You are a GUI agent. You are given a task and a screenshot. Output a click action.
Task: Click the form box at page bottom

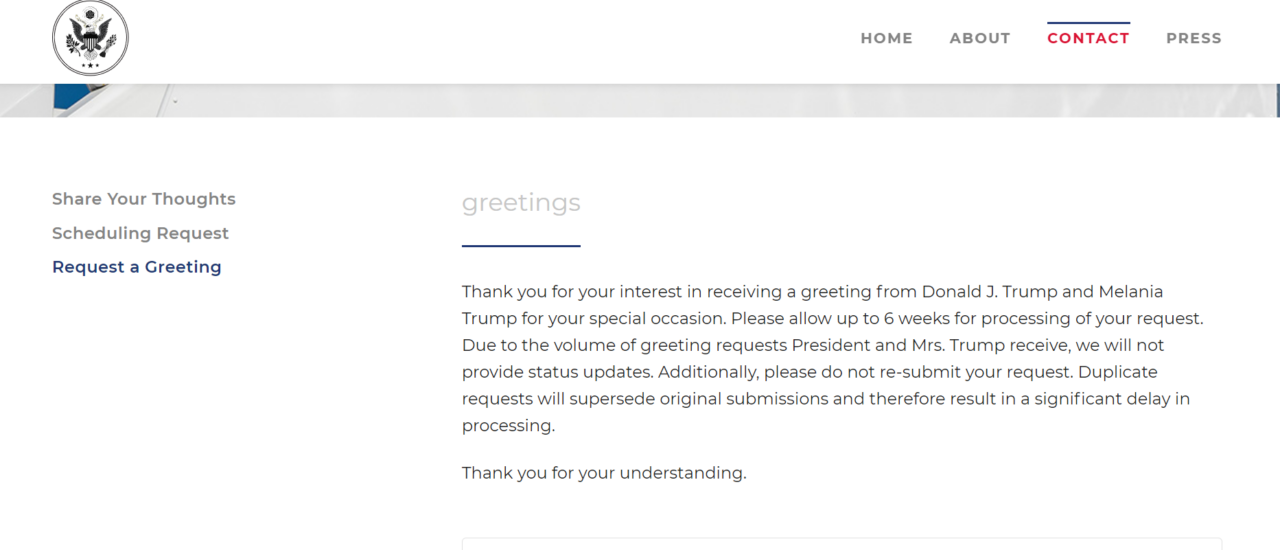(842, 544)
